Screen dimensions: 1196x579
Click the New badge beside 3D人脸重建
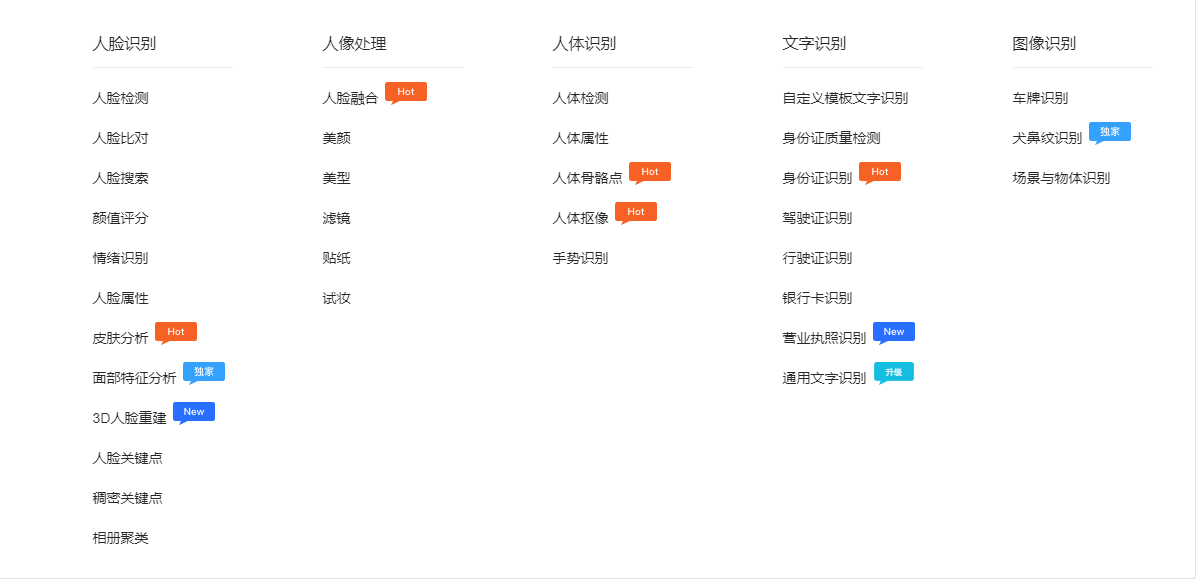[x=194, y=412]
